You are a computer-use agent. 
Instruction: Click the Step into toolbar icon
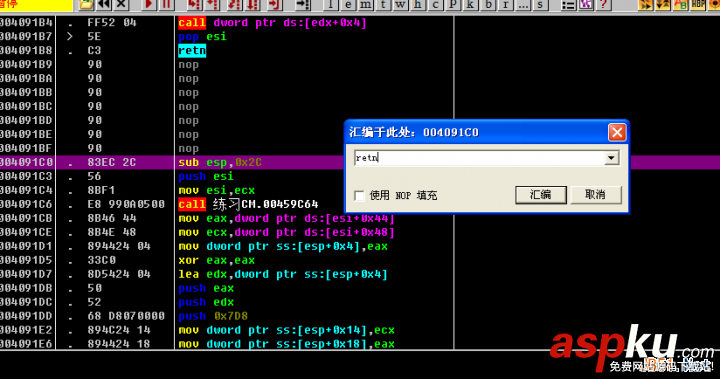click(194, 5)
